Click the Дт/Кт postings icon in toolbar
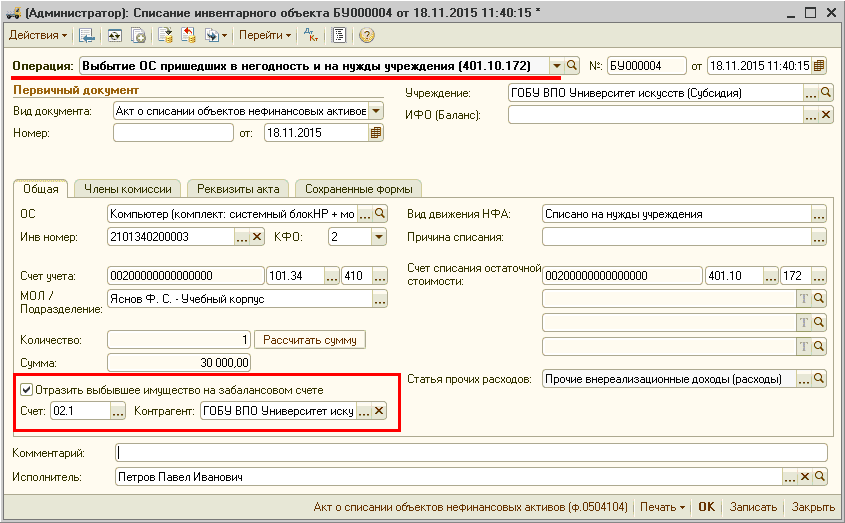 pyautogui.click(x=311, y=35)
